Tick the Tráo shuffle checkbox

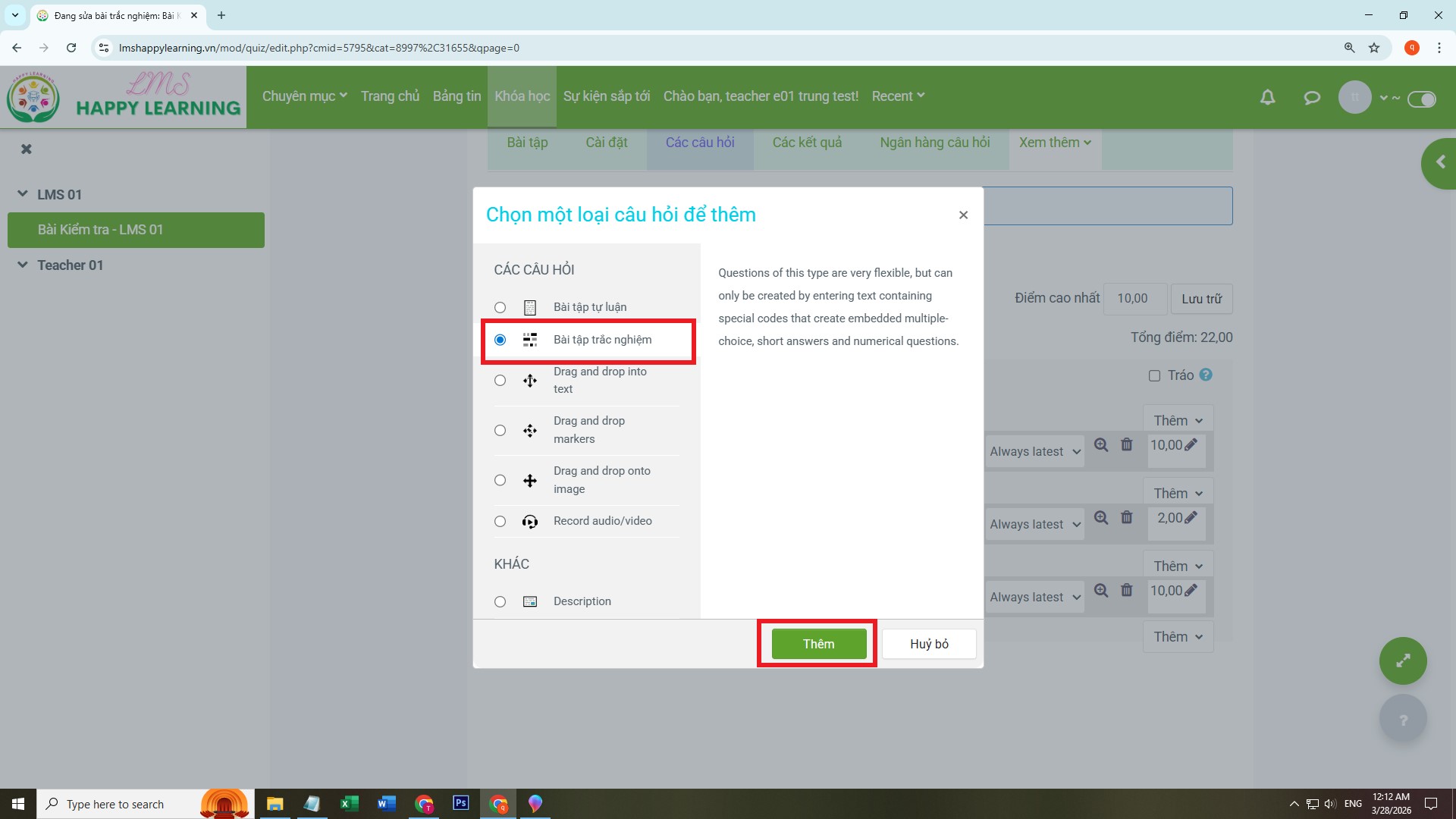click(x=1154, y=375)
